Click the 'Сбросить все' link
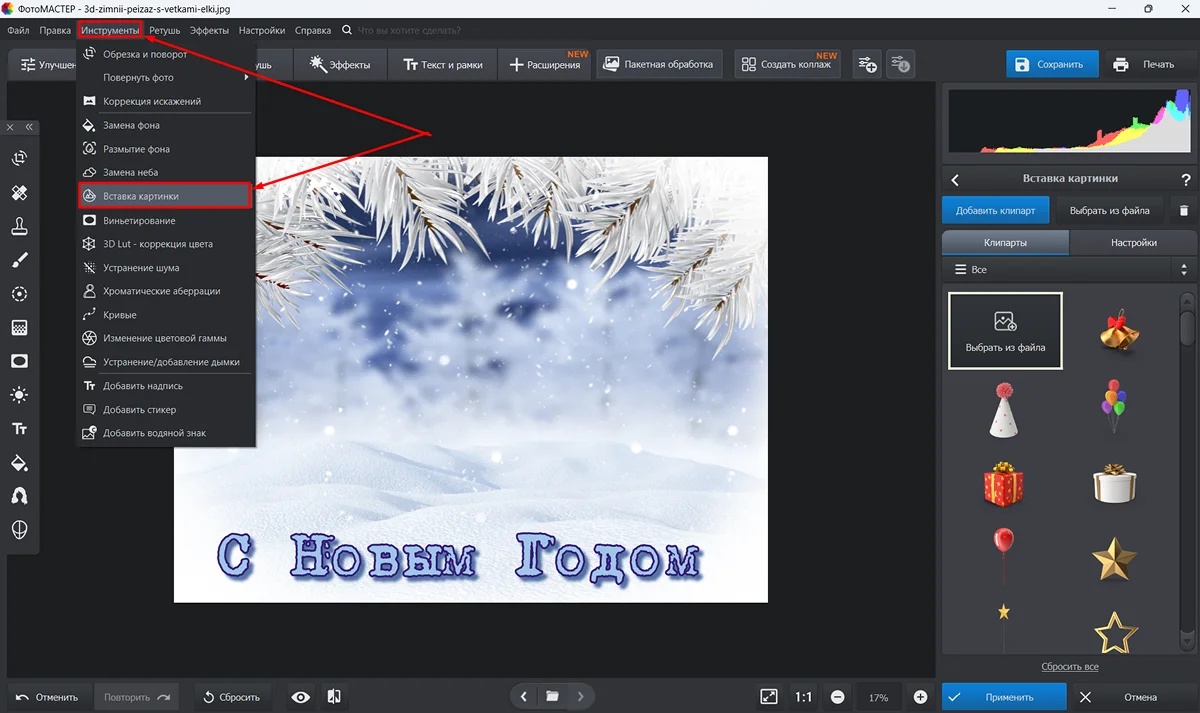 1069,666
